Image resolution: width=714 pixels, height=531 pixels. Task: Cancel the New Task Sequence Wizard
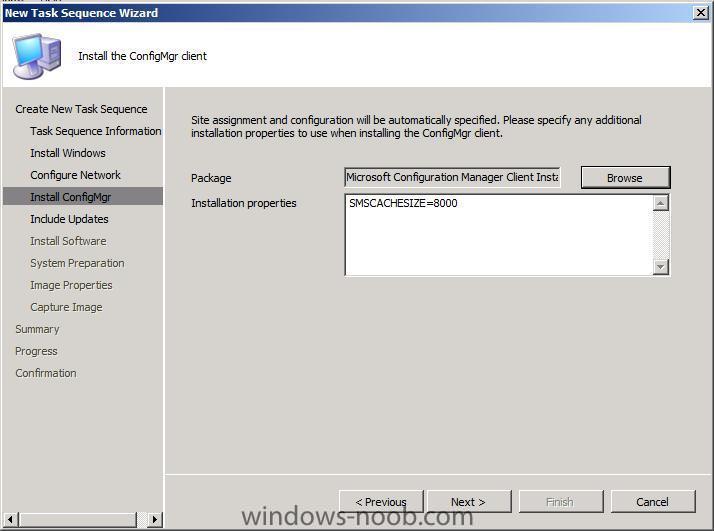click(653, 502)
